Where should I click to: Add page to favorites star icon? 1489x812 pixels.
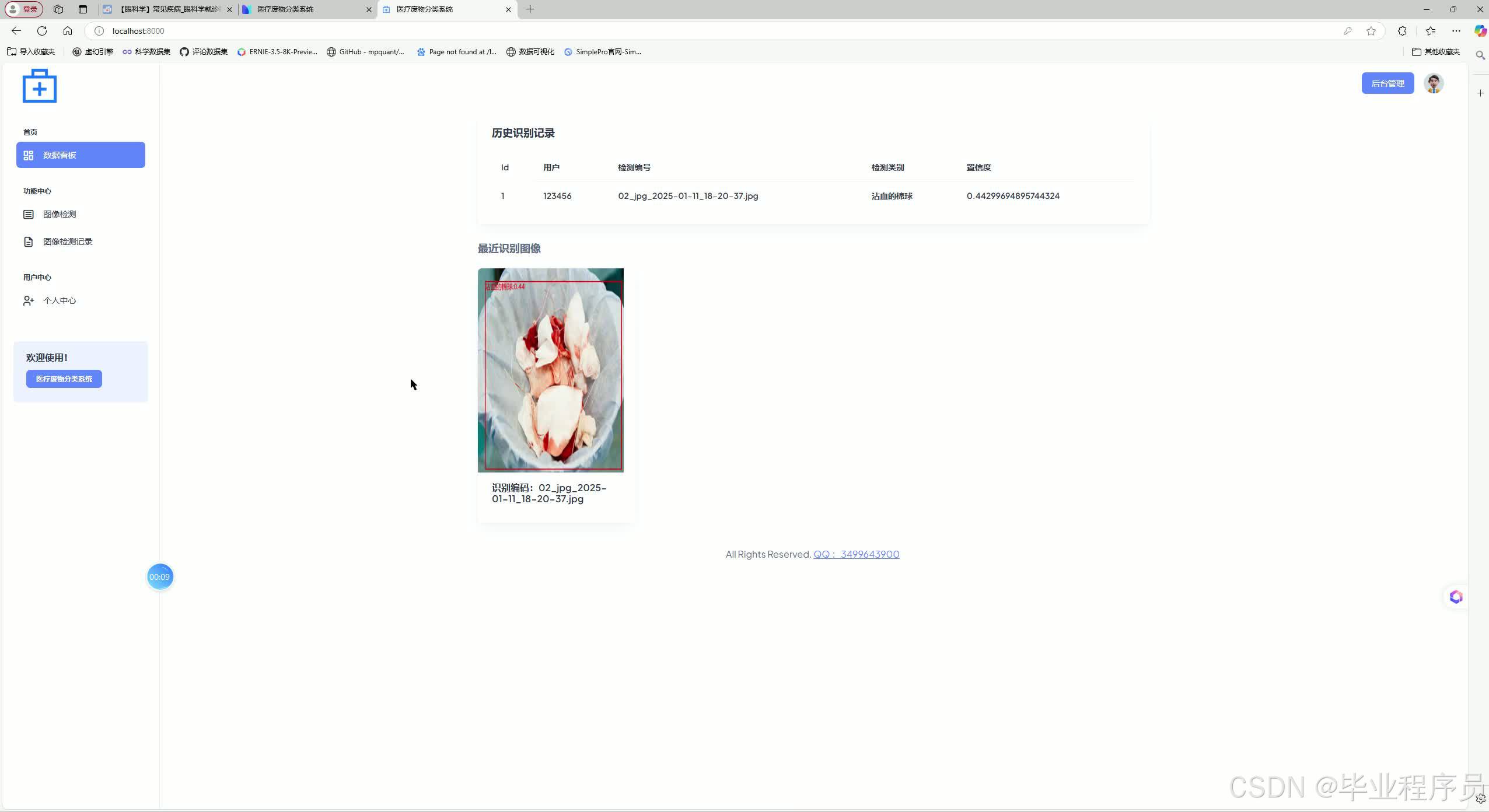(1371, 31)
